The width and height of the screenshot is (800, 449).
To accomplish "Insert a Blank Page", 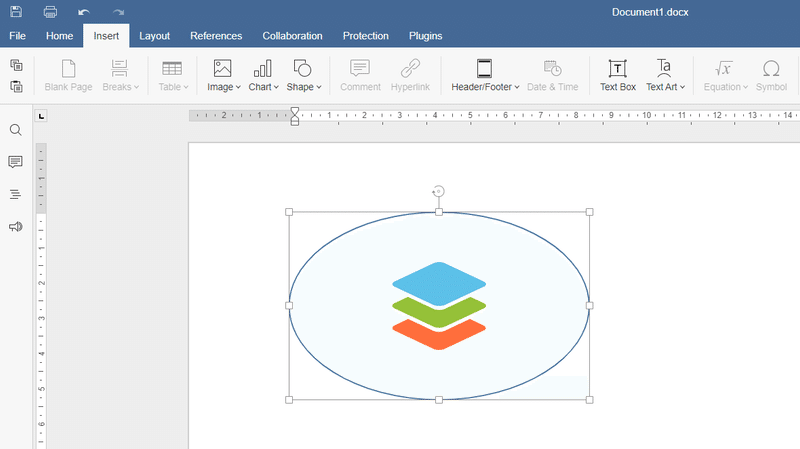I will pyautogui.click(x=68, y=76).
